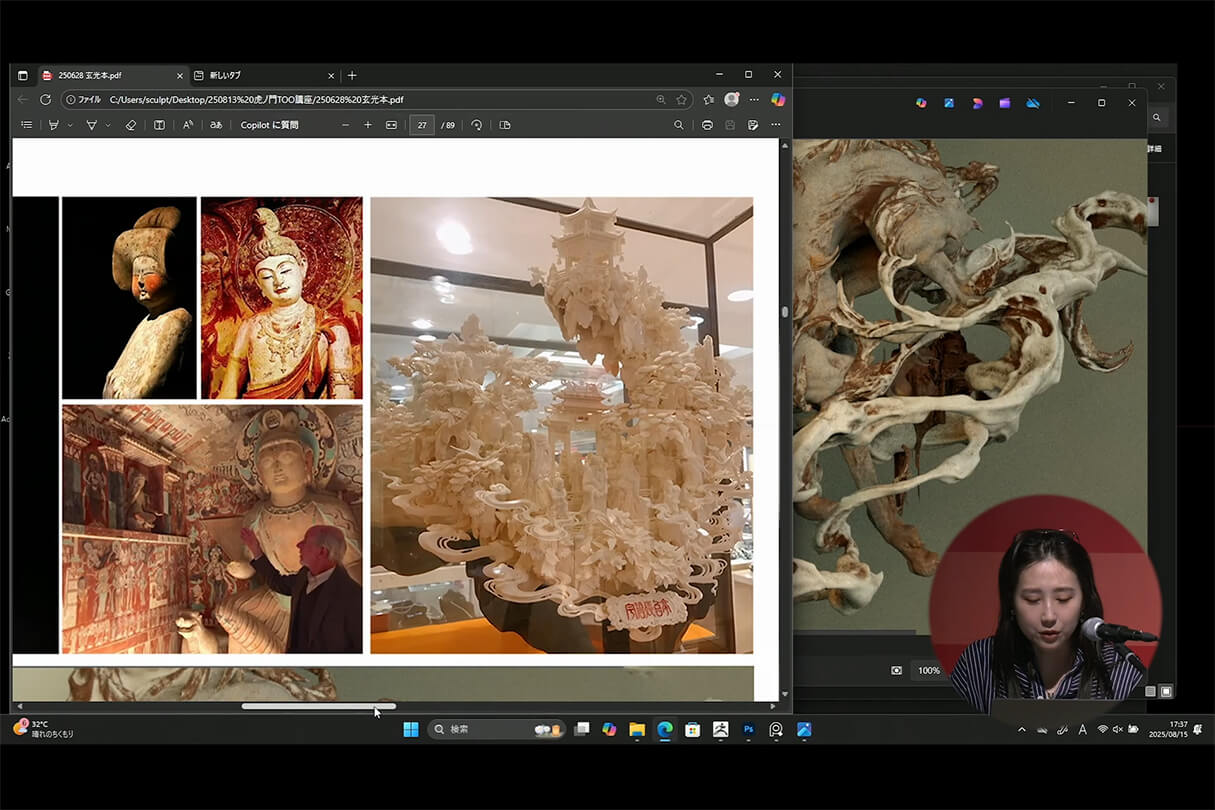The image size is (1215, 810).
Task: Toggle the page view layout button
Action: 505,125
